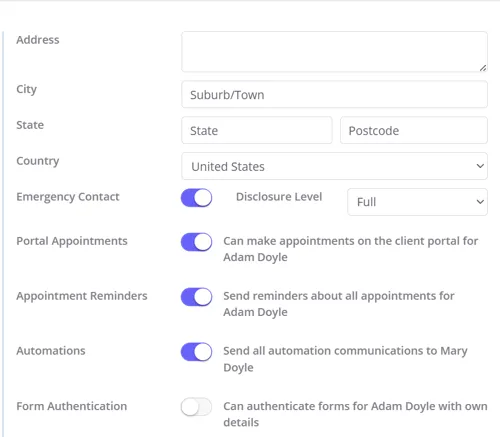Click the State input field
The image size is (500, 437).
257,130
